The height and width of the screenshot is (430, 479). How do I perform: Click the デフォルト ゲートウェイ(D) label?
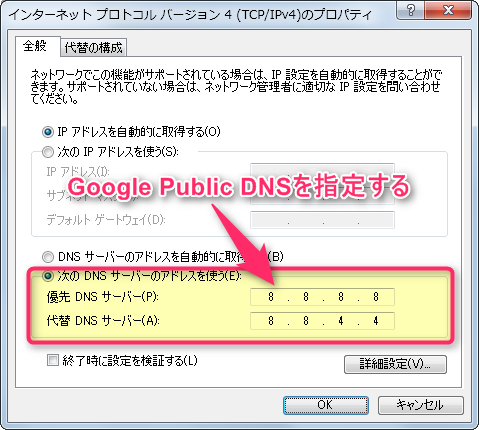pyautogui.click(x=106, y=220)
